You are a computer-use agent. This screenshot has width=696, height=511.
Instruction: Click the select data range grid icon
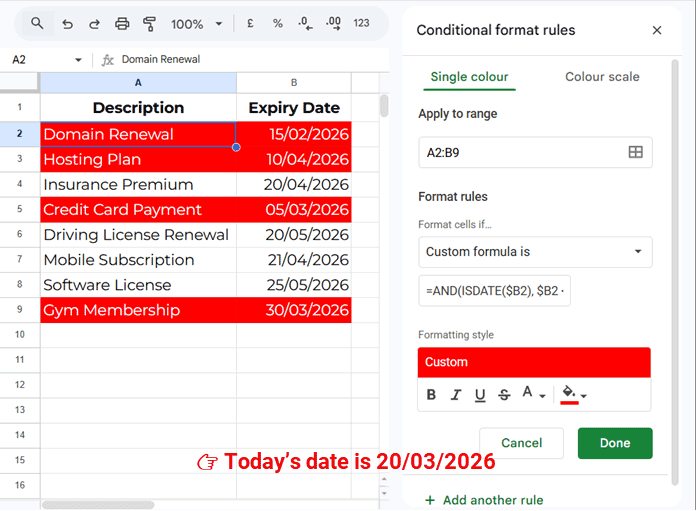pos(635,152)
